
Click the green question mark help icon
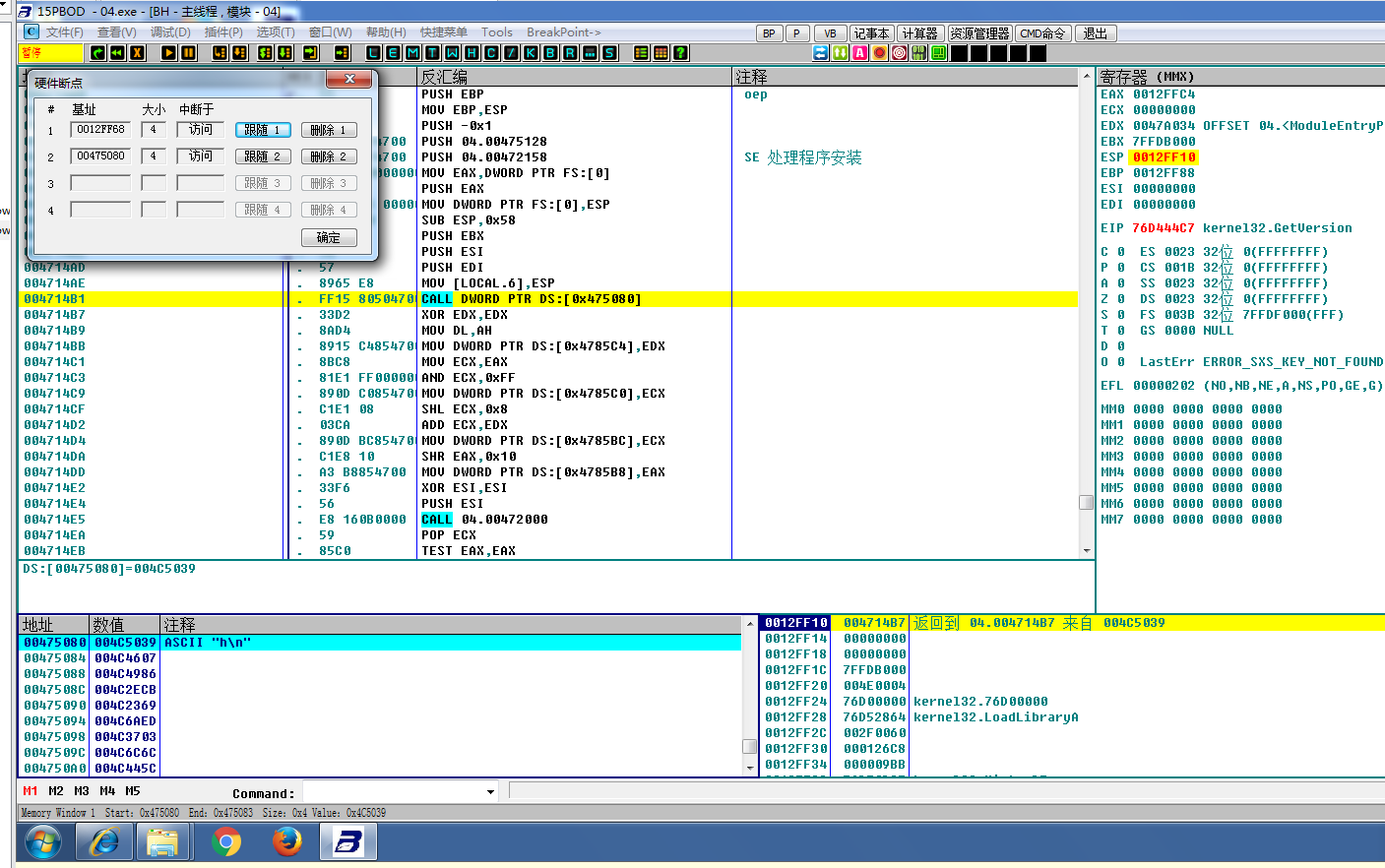pos(681,53)
